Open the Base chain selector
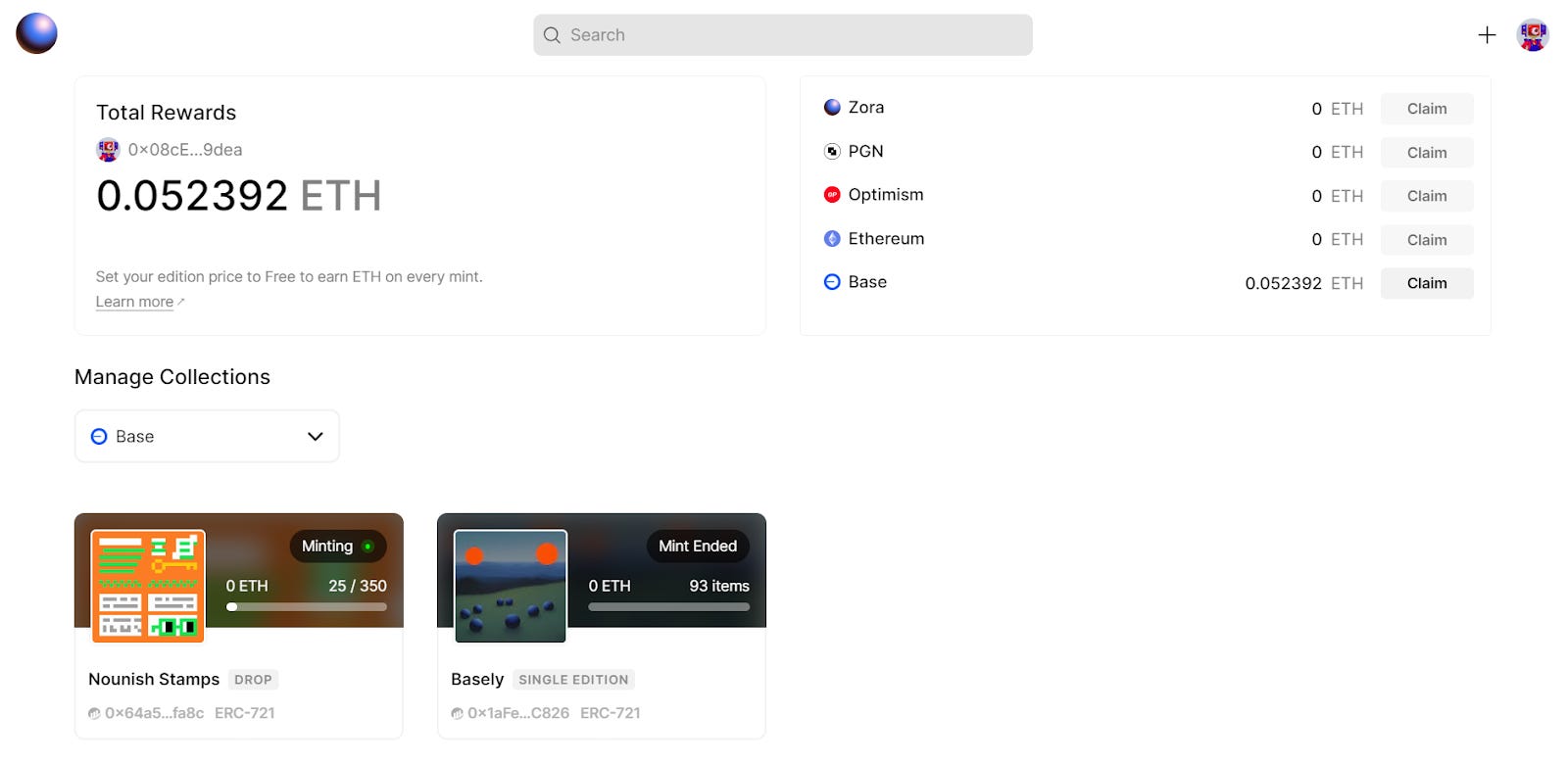 pyautogui.click(x=207, y=437)
